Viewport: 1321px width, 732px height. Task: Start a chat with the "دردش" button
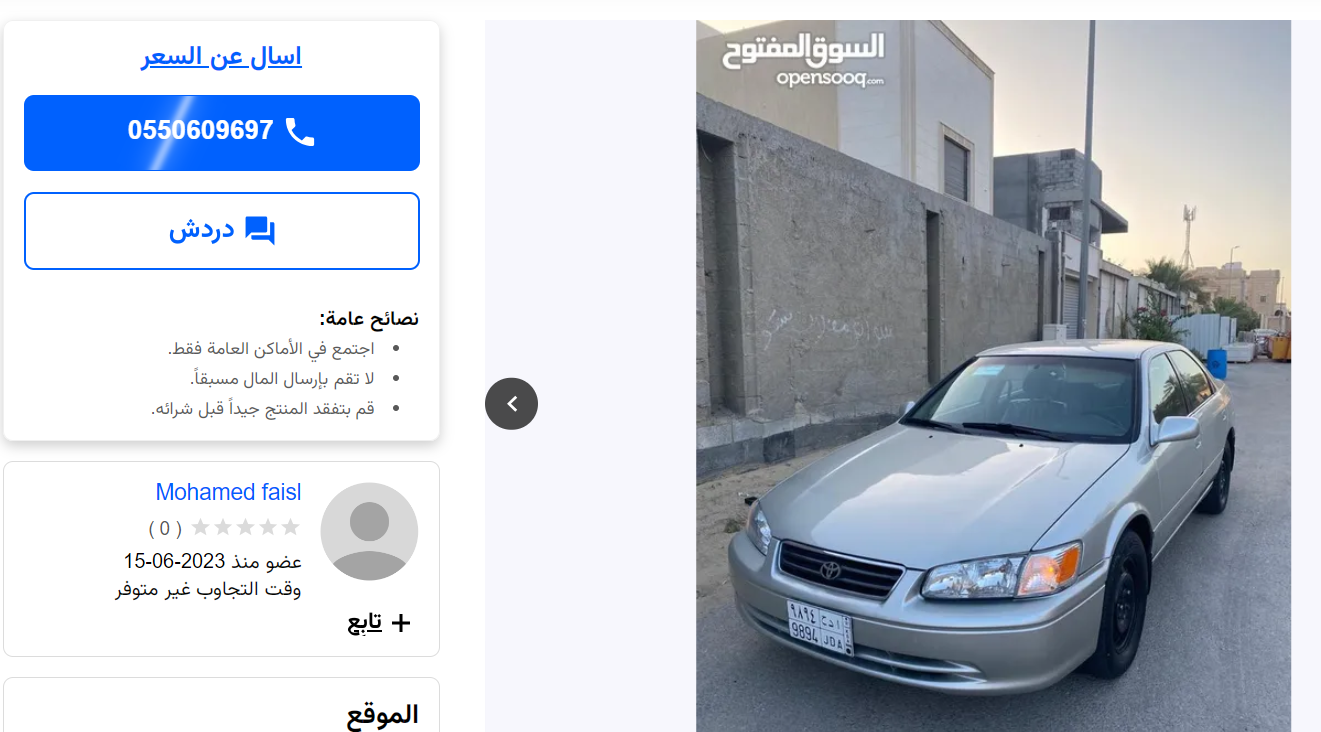pyautogui.click(x=222, y=231)
